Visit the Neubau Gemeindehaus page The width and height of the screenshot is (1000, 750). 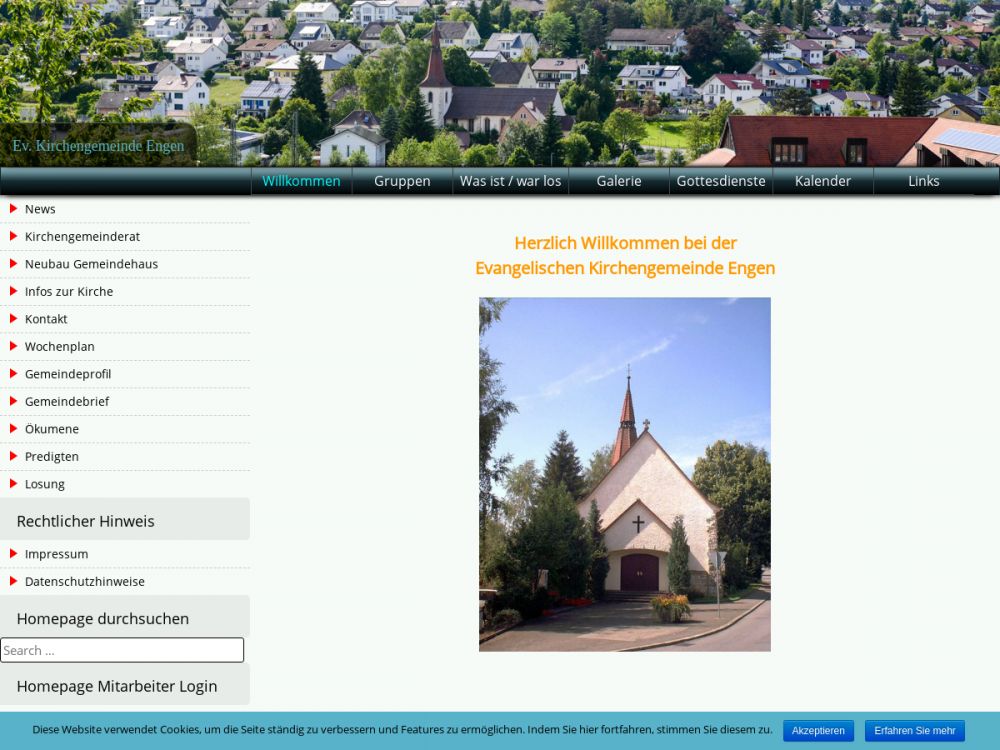click(91, 264)
